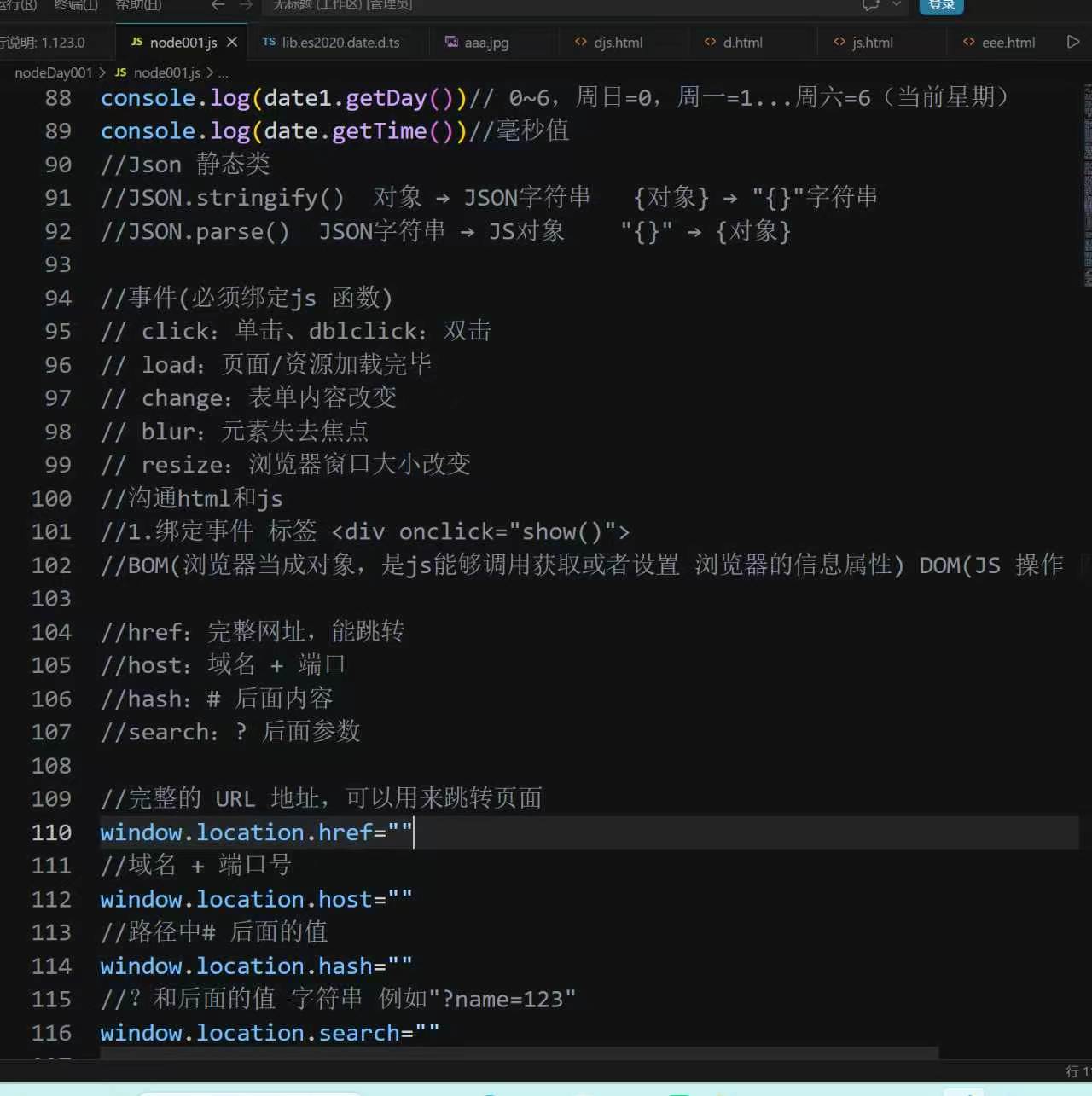Click the 登录 sign-in button
The height and width of the screenshot is (1096, 1092).
tap(941, 5)
